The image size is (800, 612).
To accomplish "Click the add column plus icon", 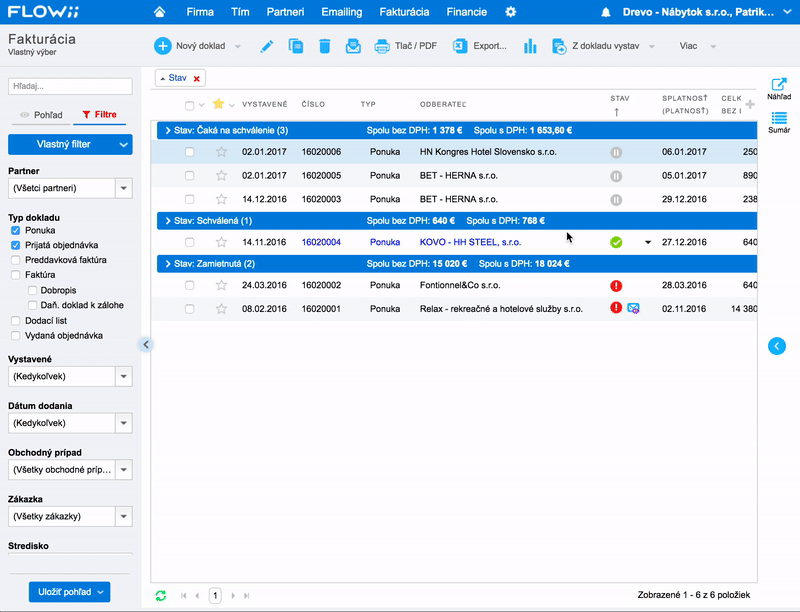I will [x=749, y=105].
